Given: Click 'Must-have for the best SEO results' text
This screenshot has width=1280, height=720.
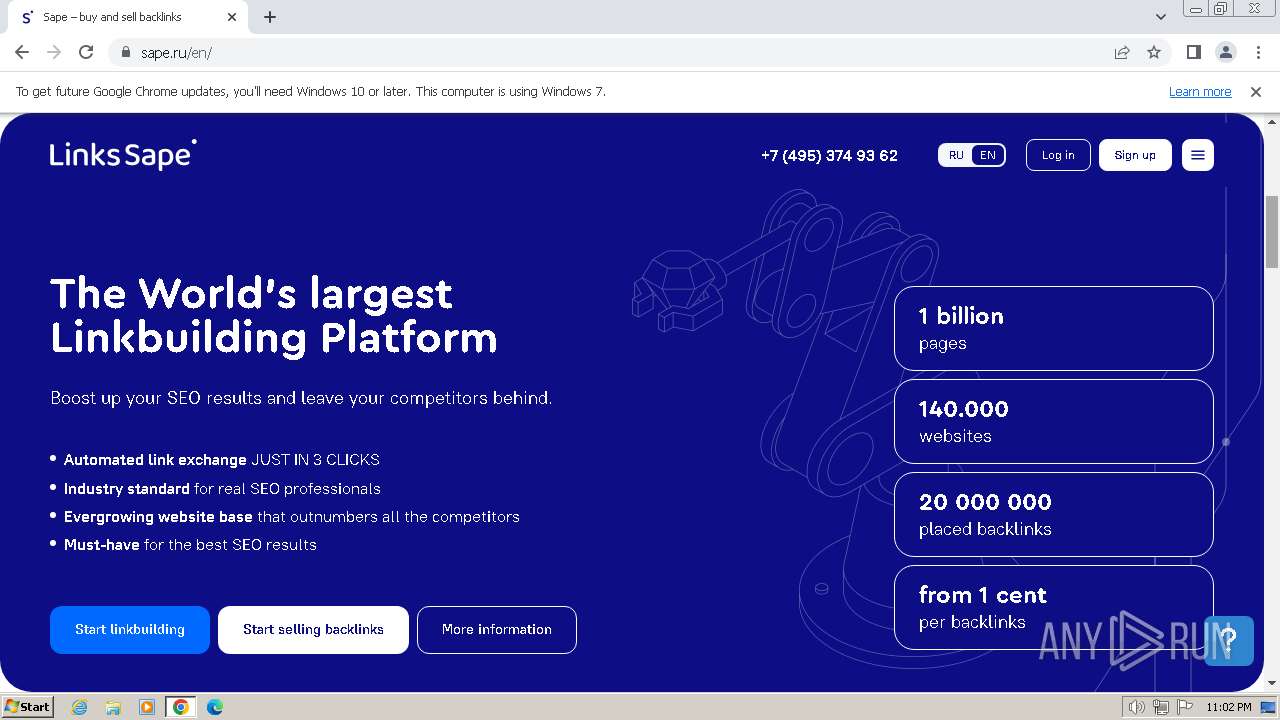Looking at the screenshot, I should [190, 545].
